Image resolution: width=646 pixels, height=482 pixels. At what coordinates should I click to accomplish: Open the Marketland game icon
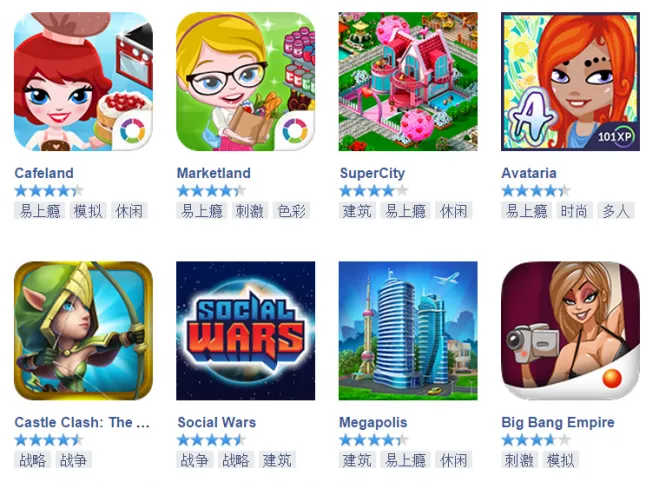[x=246, y=82]
